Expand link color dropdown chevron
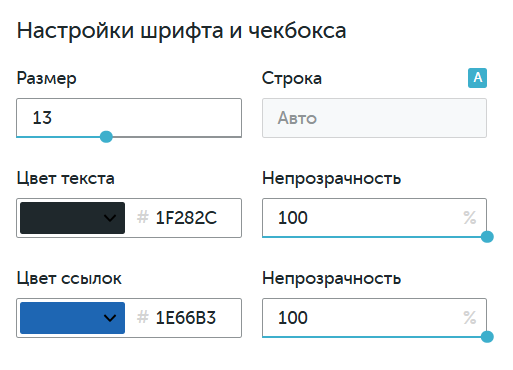The height and width of the screenshot is (370, 513). pos(110,318)
